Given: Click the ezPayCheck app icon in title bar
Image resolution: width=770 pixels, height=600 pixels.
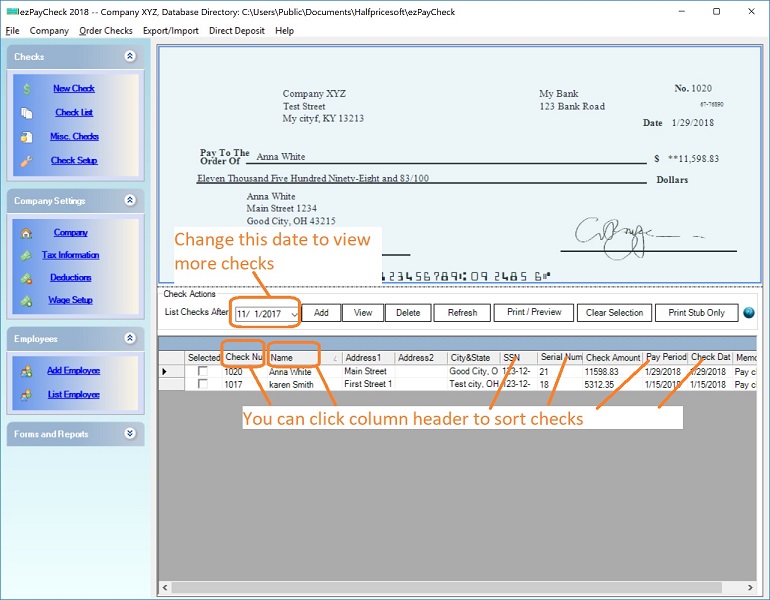Looking at the screenshot, I should (x=12, y=11).
